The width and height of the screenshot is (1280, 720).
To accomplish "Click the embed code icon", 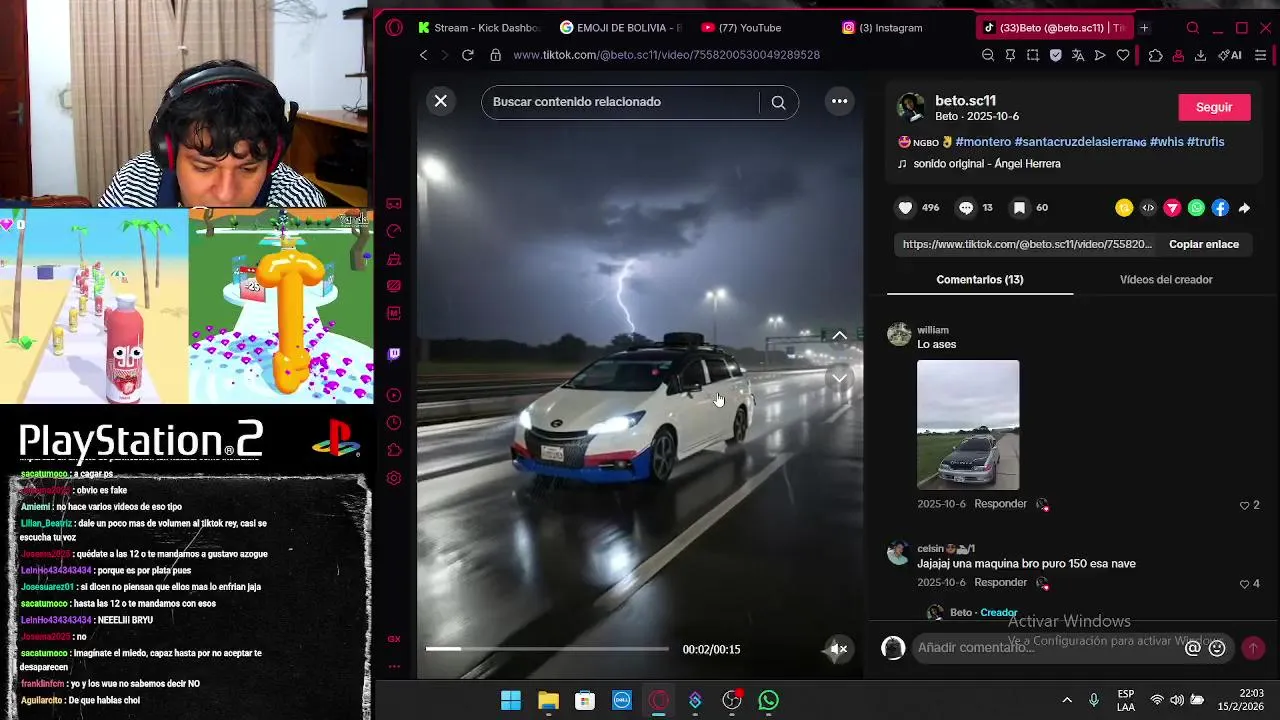I will point(1148,208).
